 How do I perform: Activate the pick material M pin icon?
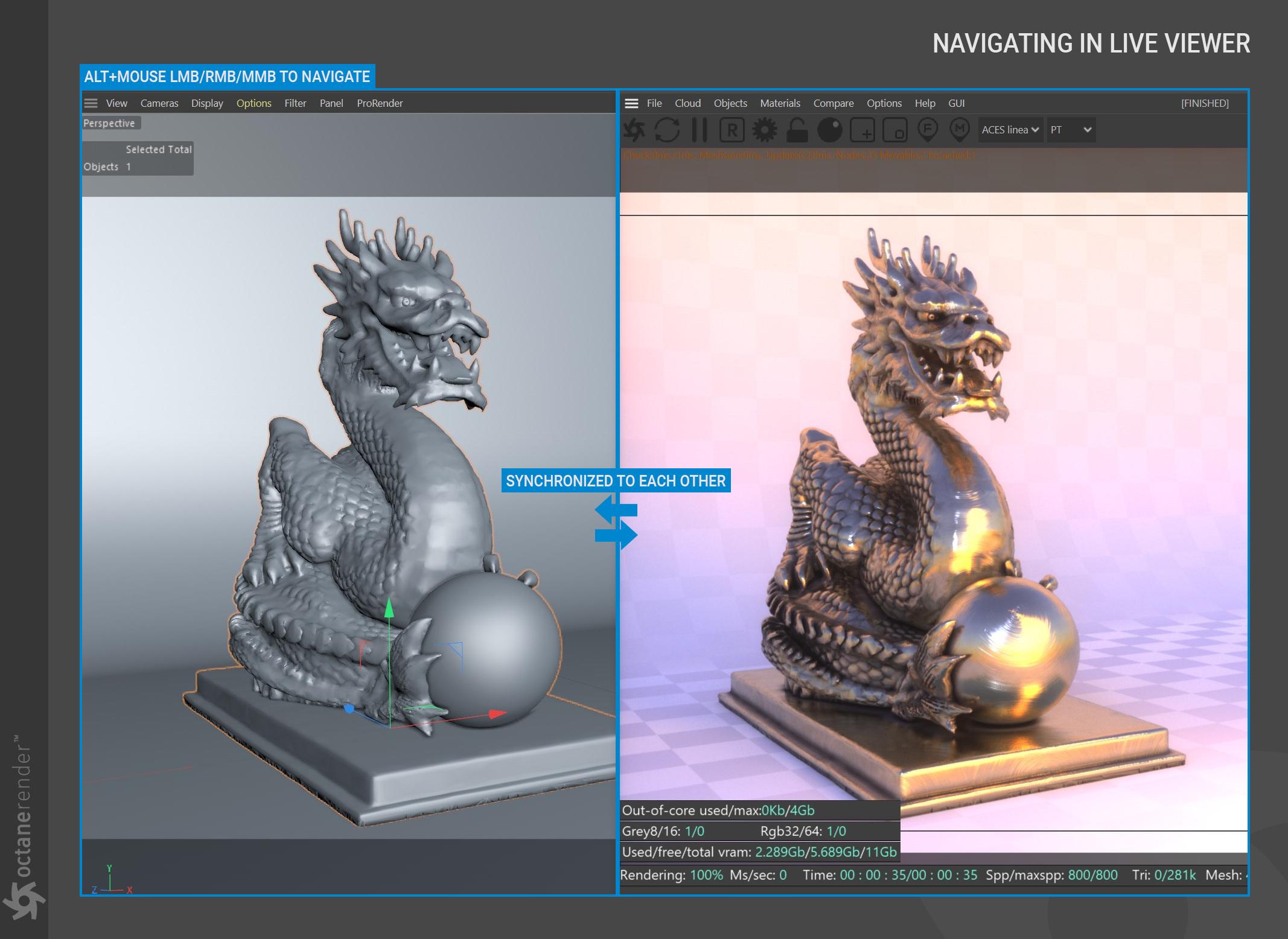(x=960, y=129)
